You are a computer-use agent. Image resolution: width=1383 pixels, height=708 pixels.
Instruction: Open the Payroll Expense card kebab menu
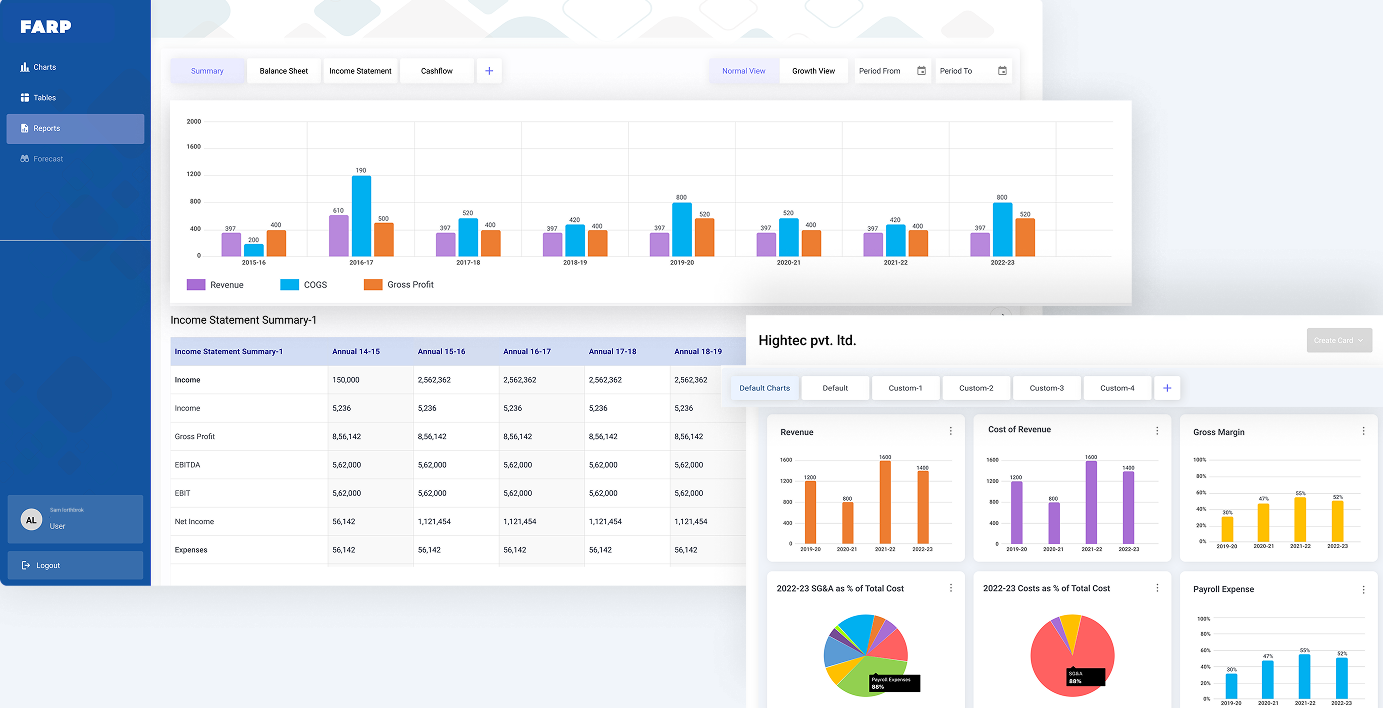(1362, 589)
